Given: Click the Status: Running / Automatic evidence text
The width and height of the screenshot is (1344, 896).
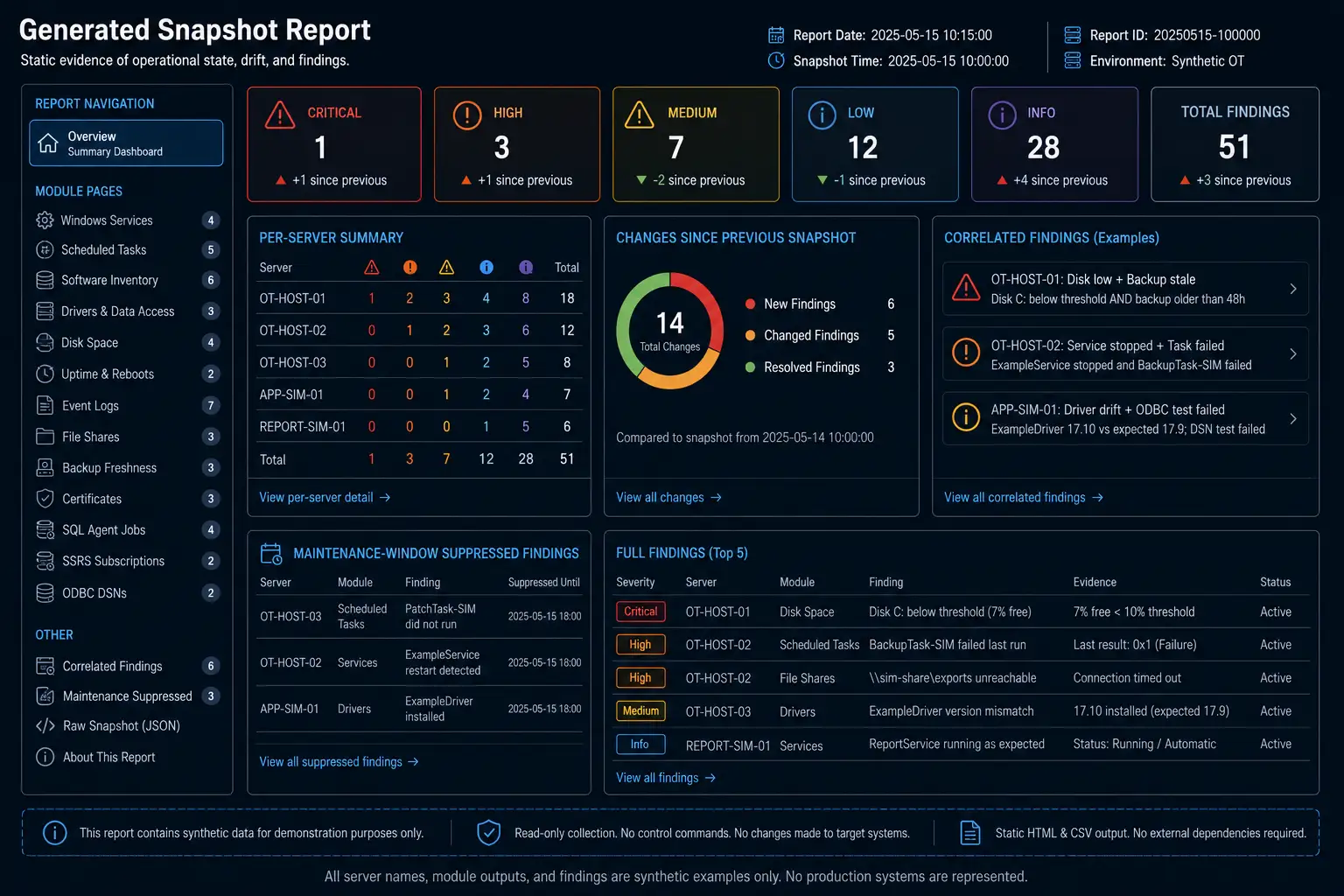Looking at the screenshot, I should (1144, 744).
